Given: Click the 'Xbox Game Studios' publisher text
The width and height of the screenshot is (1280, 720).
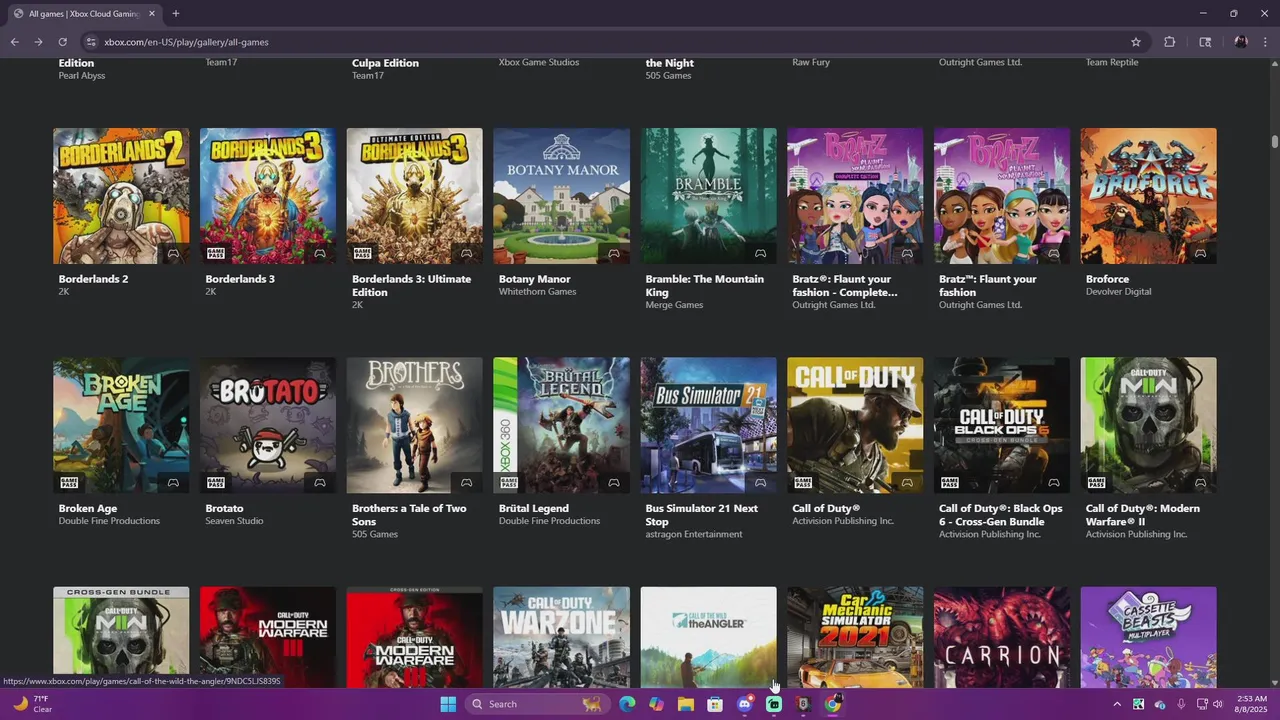Looking at the screenshot, I should click(539, 62).
